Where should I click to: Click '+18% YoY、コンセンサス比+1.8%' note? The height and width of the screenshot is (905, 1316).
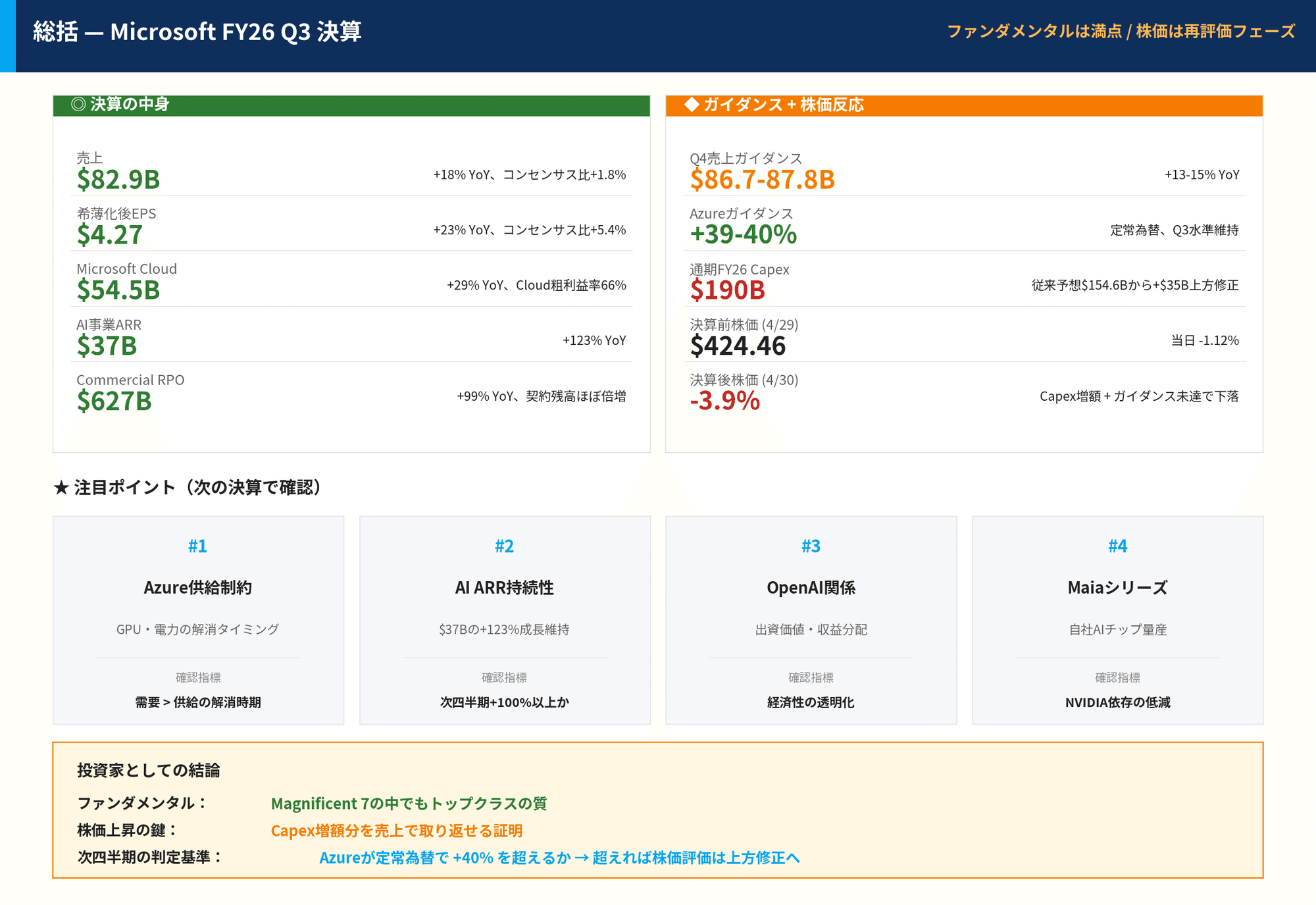pos(529,175)
